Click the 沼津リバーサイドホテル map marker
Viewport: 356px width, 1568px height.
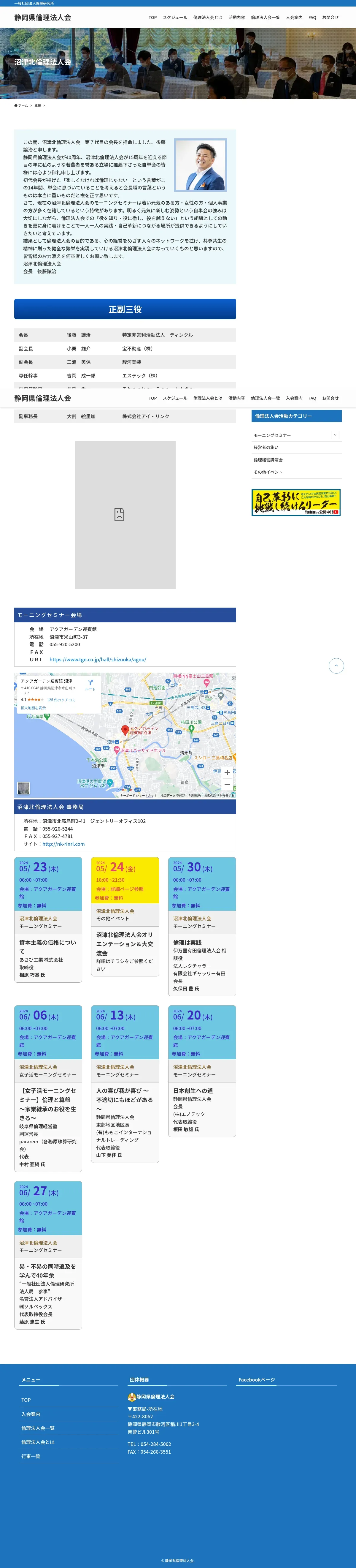(x=117, y=750)
